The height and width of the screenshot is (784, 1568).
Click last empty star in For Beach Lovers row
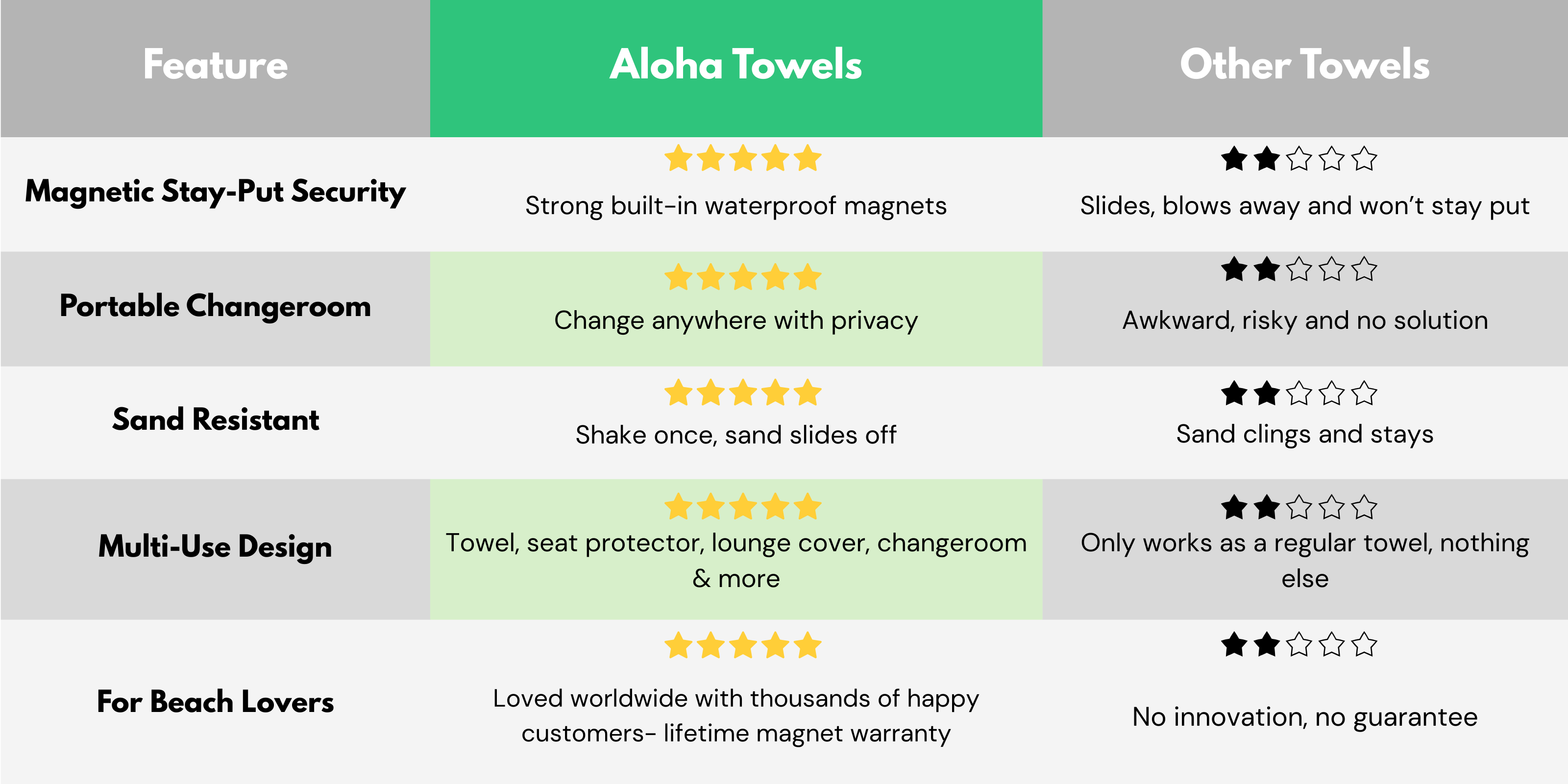1364,645
